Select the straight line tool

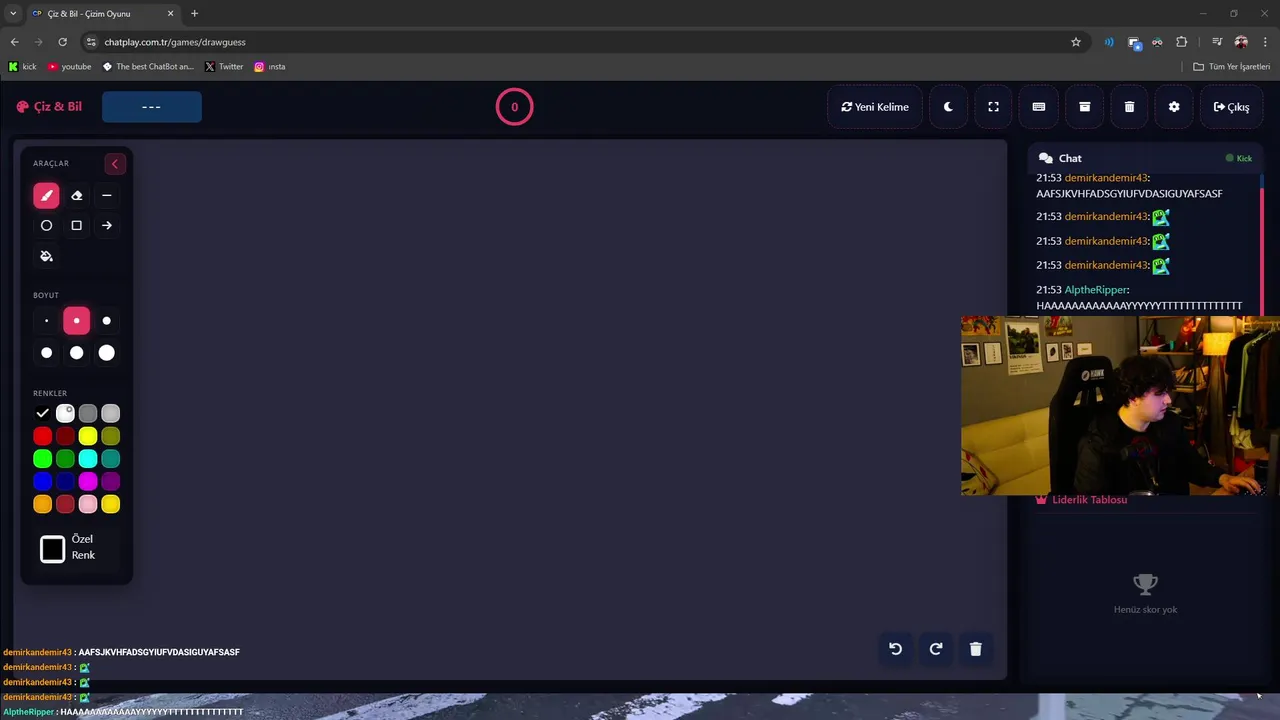pyautogui.click(x=106, y=195)
